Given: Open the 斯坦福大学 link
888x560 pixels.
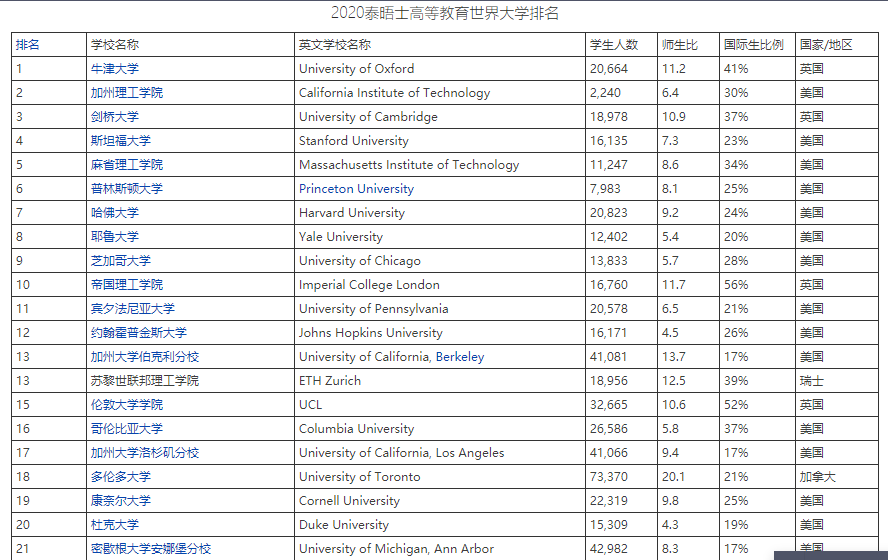Looking at the screenshot, I should coord(121,140).
